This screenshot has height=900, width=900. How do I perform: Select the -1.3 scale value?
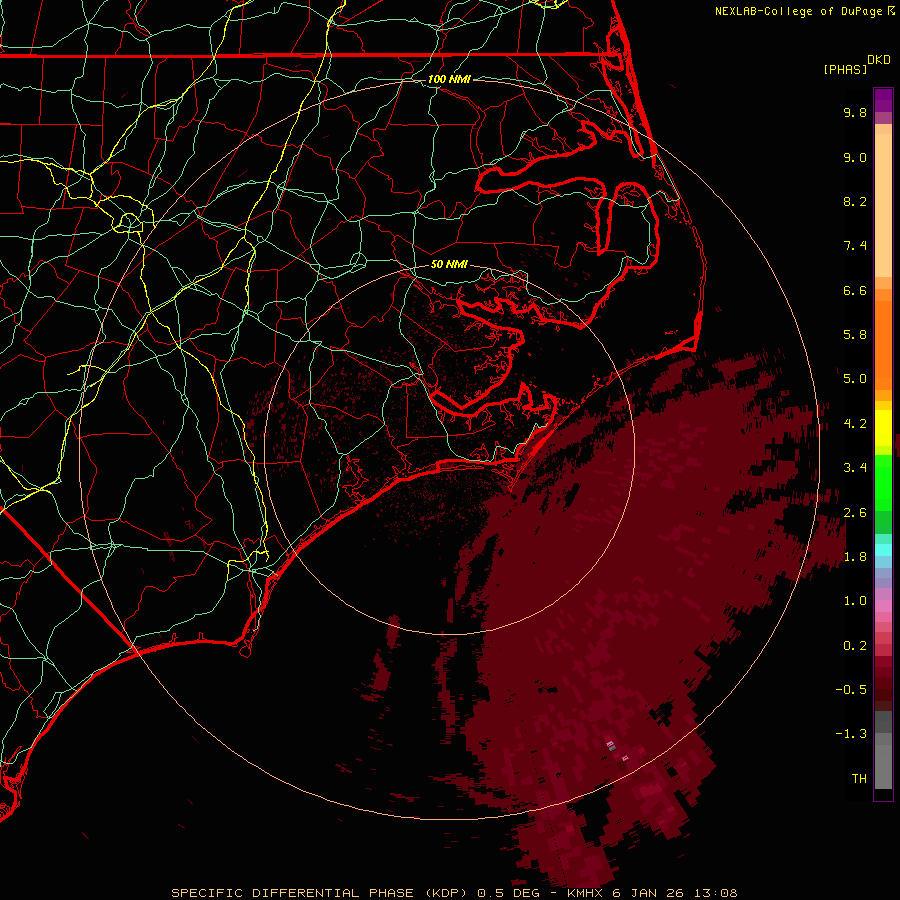(x=851, y=734)
